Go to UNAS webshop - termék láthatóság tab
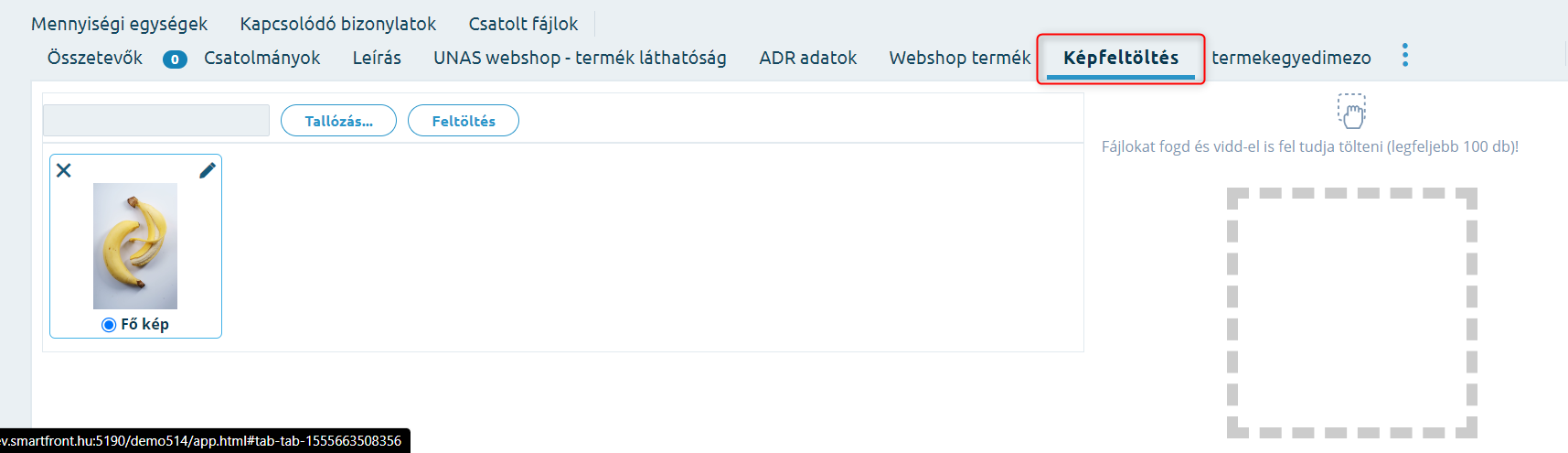Viewport: 1568px width, 453px height. coord(580,58)
